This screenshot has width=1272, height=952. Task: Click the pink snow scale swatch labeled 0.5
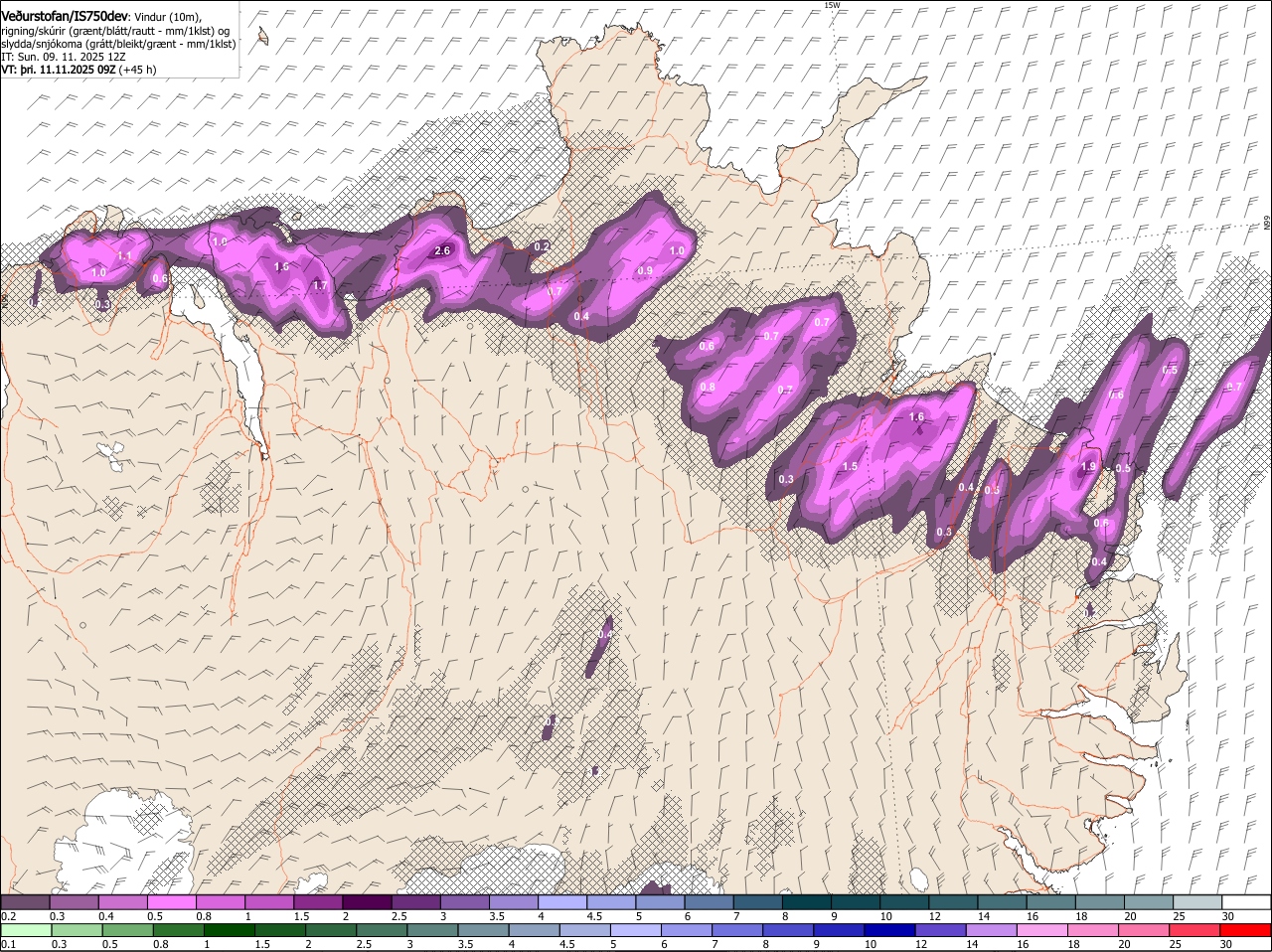coord(171,901)
